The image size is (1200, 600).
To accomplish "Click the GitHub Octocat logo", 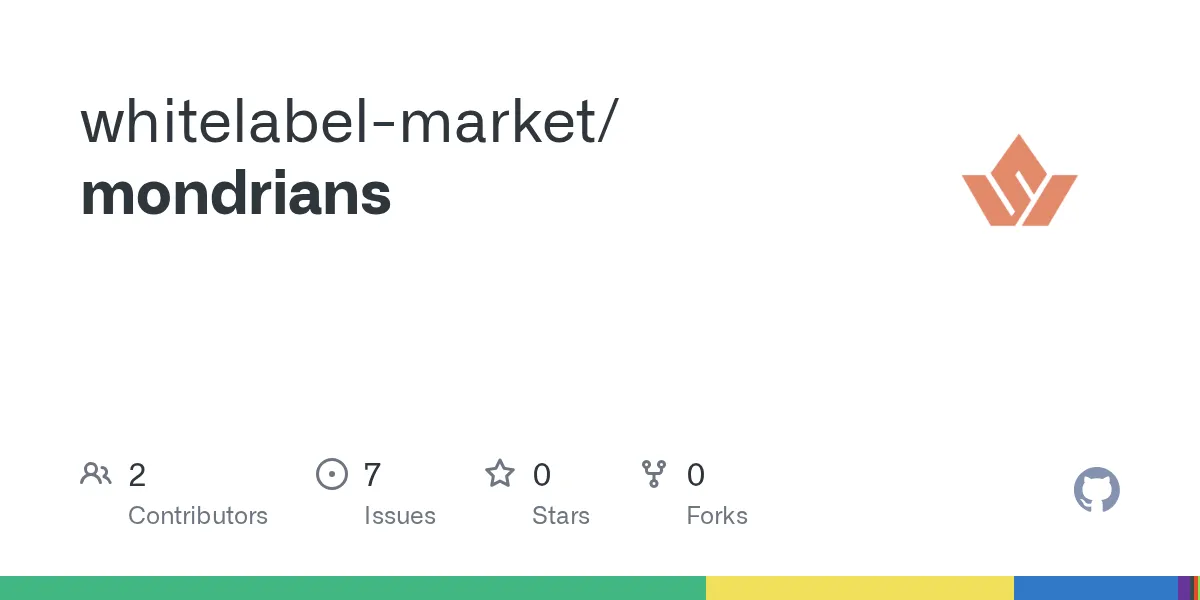I will pos(1096,491).
